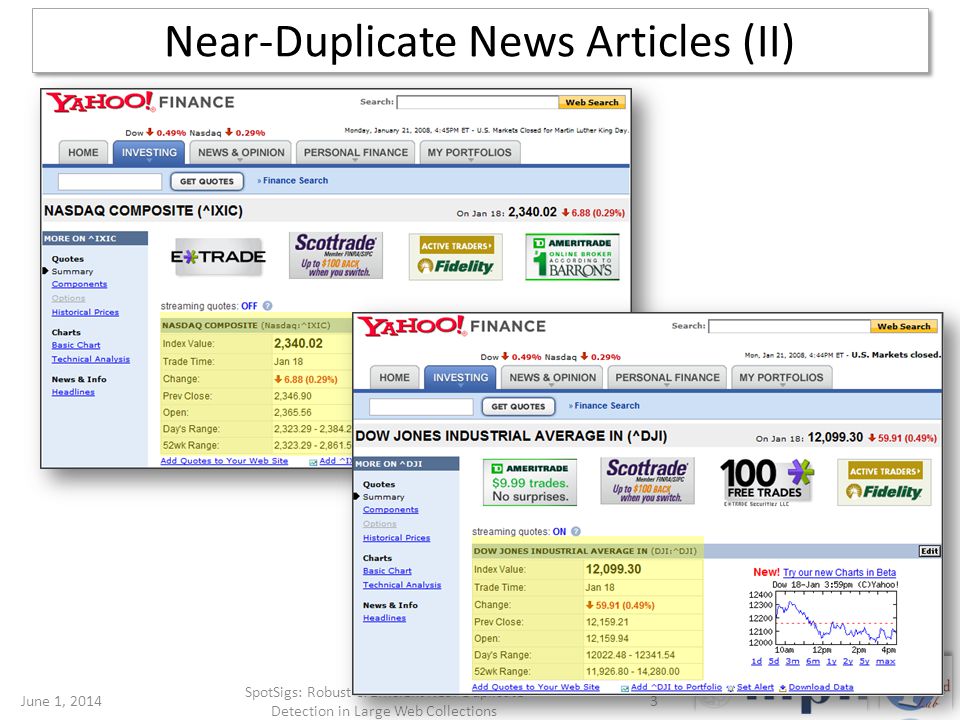Click the Scottrade ad in DJI window
Image resolution: width=960 pixels, height=720 pixels.
pos(647,481)
